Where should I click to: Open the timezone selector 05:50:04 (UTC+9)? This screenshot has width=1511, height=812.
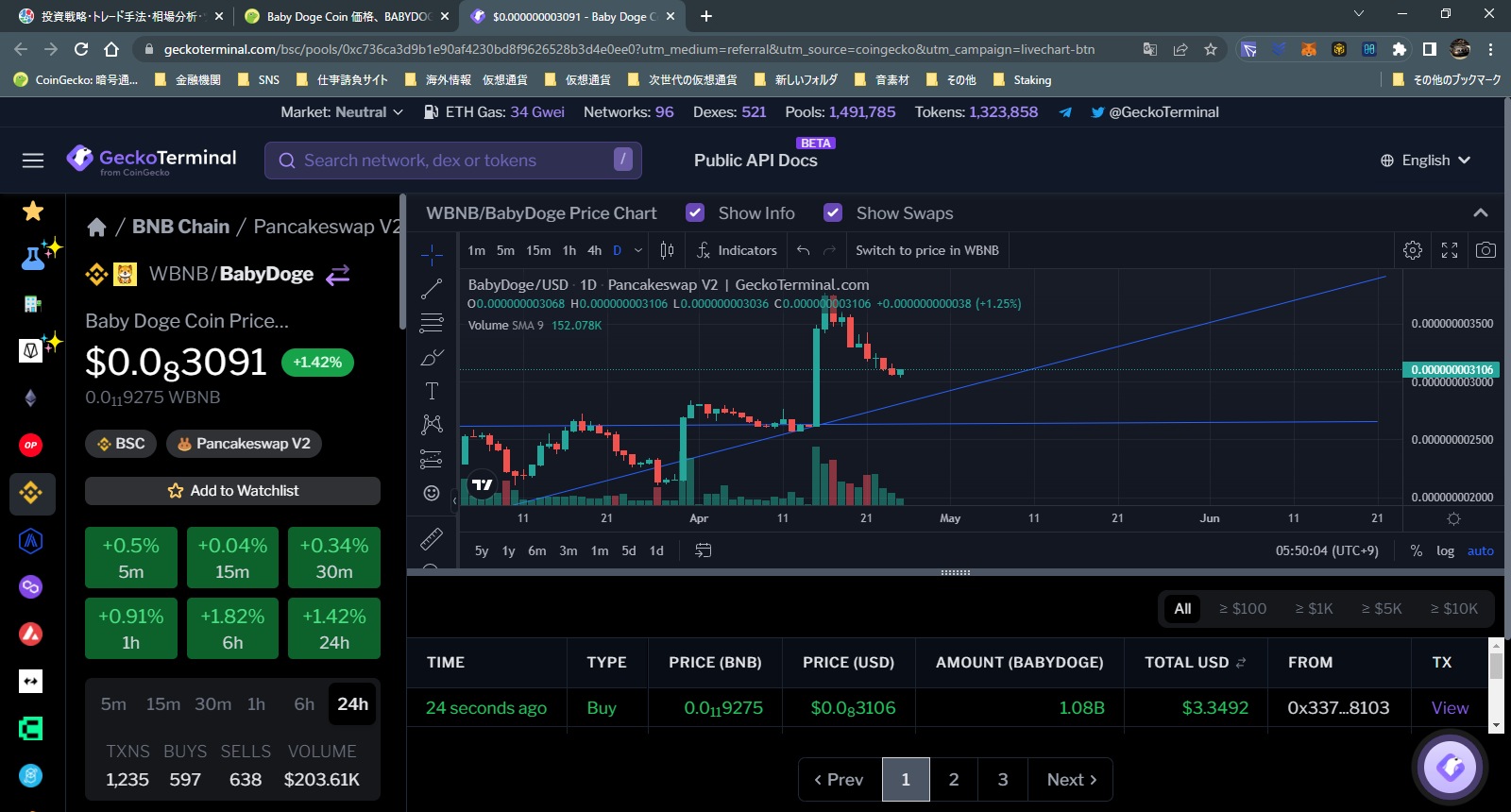(1327, 550)
